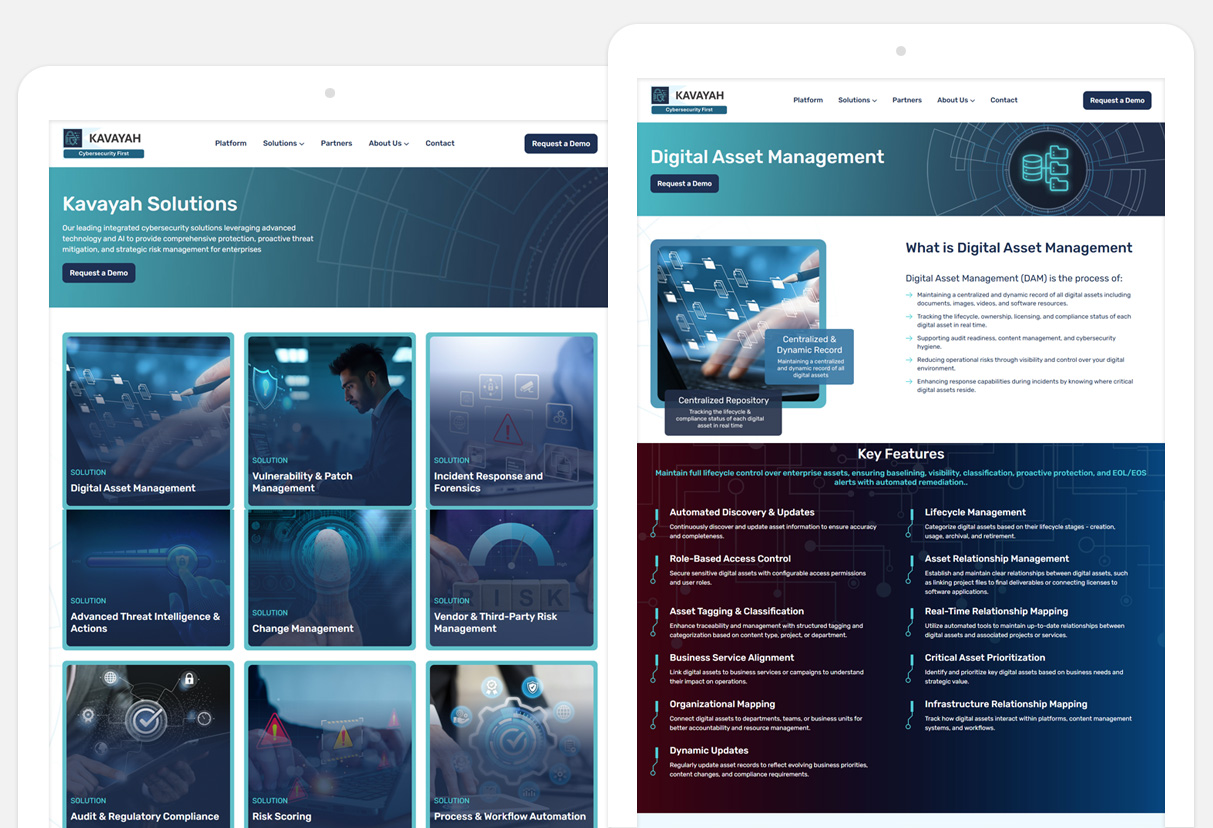Image resolution: width=1213 pixels, height=828 pixels.
Task: Click the Critical Asset Prioritization heading
Action: coord(985,658)
